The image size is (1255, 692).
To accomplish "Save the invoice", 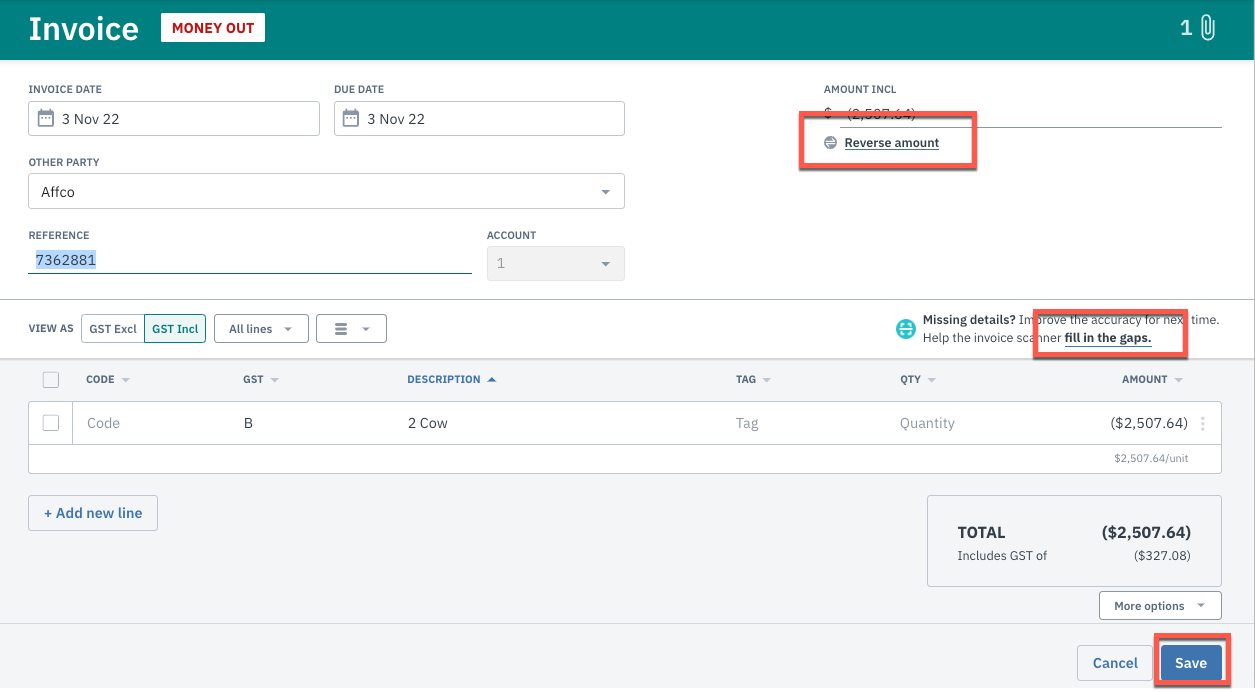I will coord(1190,662).
